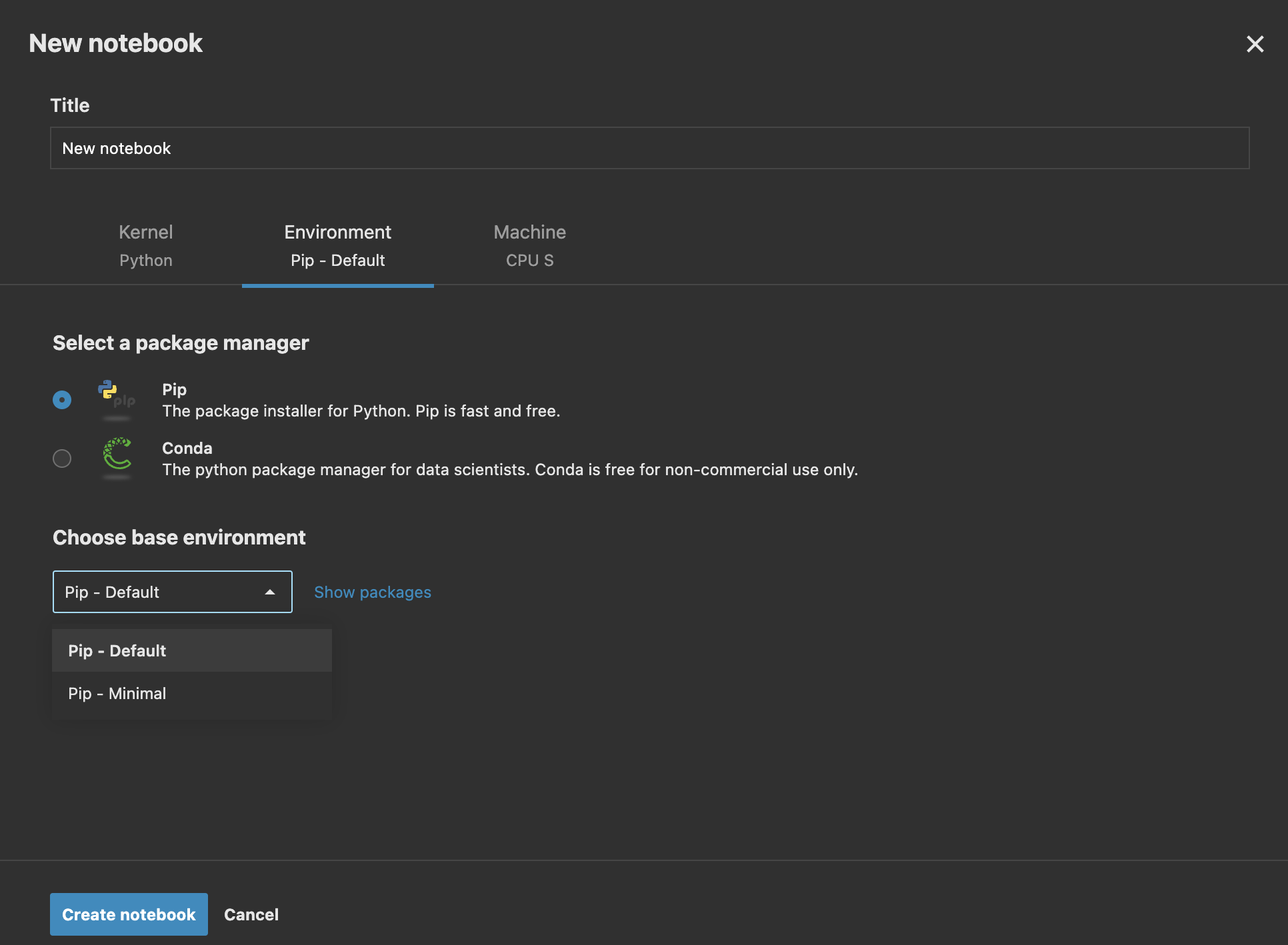The height and width of the screenshot is (945, 1288).
Task: Choose Pip - Default from the list
Action: pos(117,650)
